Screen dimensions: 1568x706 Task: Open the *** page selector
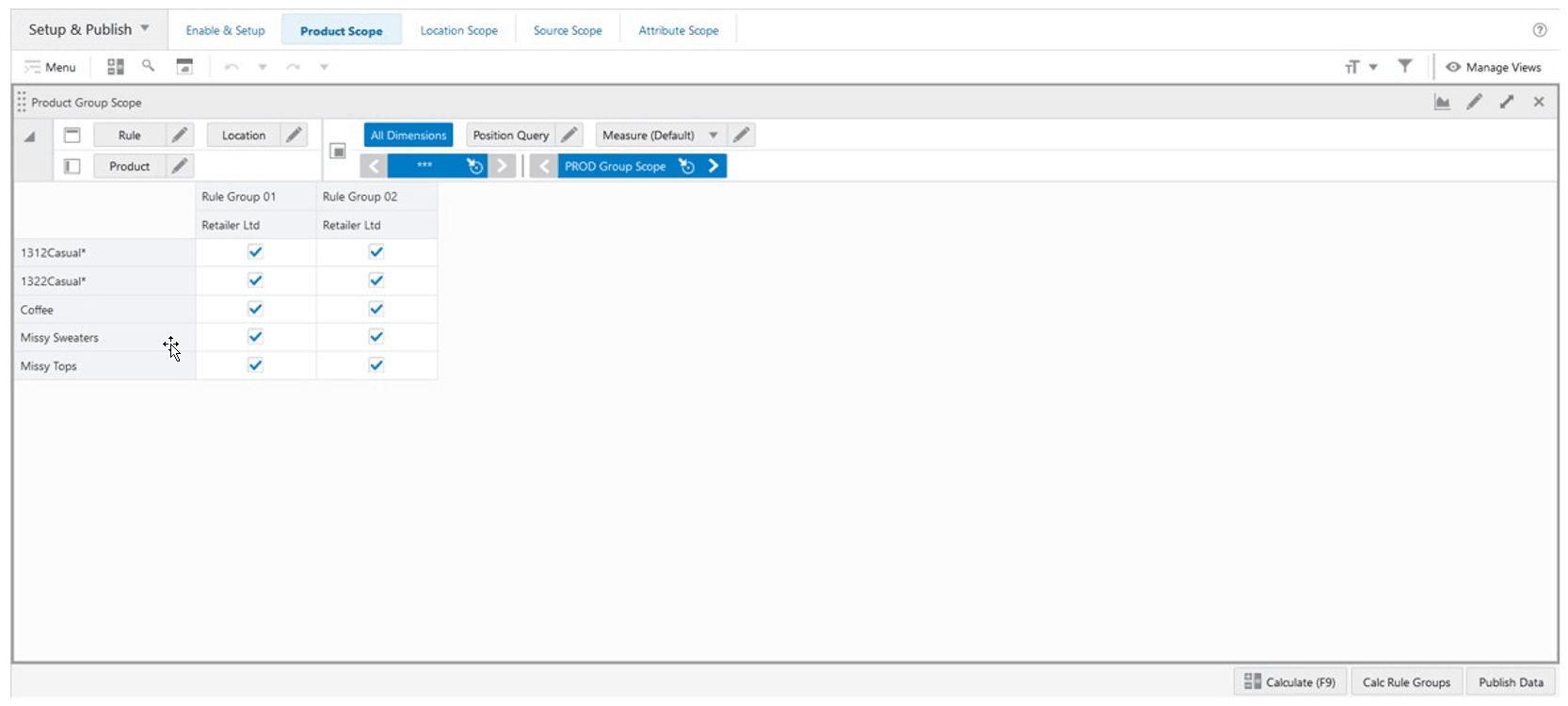[424, 167]
